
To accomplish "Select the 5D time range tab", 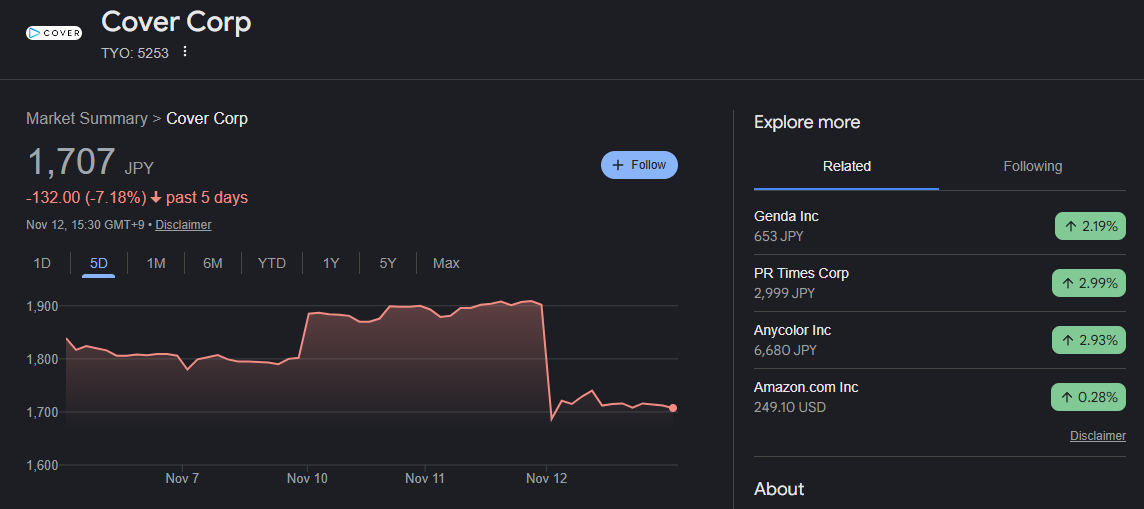I will tap(99, 263).
